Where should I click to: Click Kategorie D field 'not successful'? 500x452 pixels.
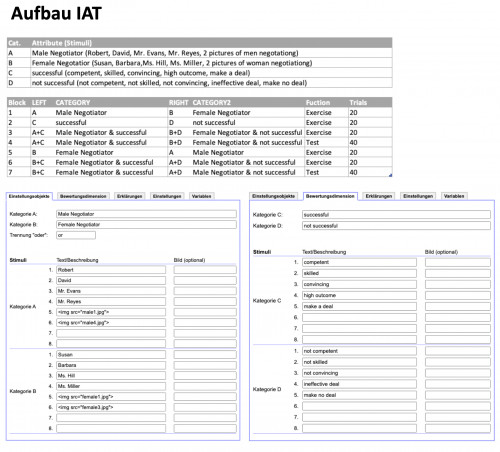[x=396, y=226]
